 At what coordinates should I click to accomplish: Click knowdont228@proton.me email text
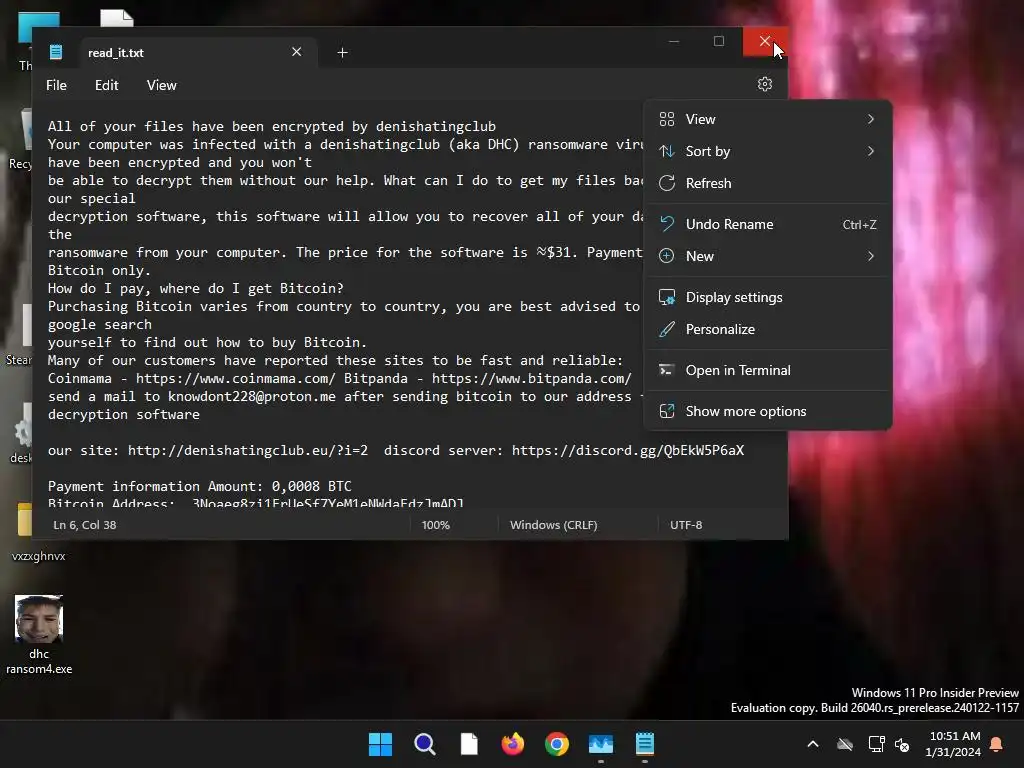(251, 396)
